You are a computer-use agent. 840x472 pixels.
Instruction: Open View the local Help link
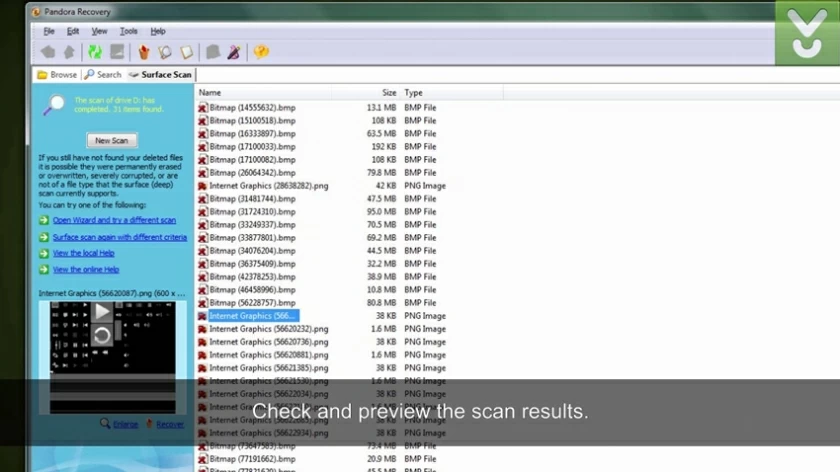pyautogui.click(x=84, y=253)
